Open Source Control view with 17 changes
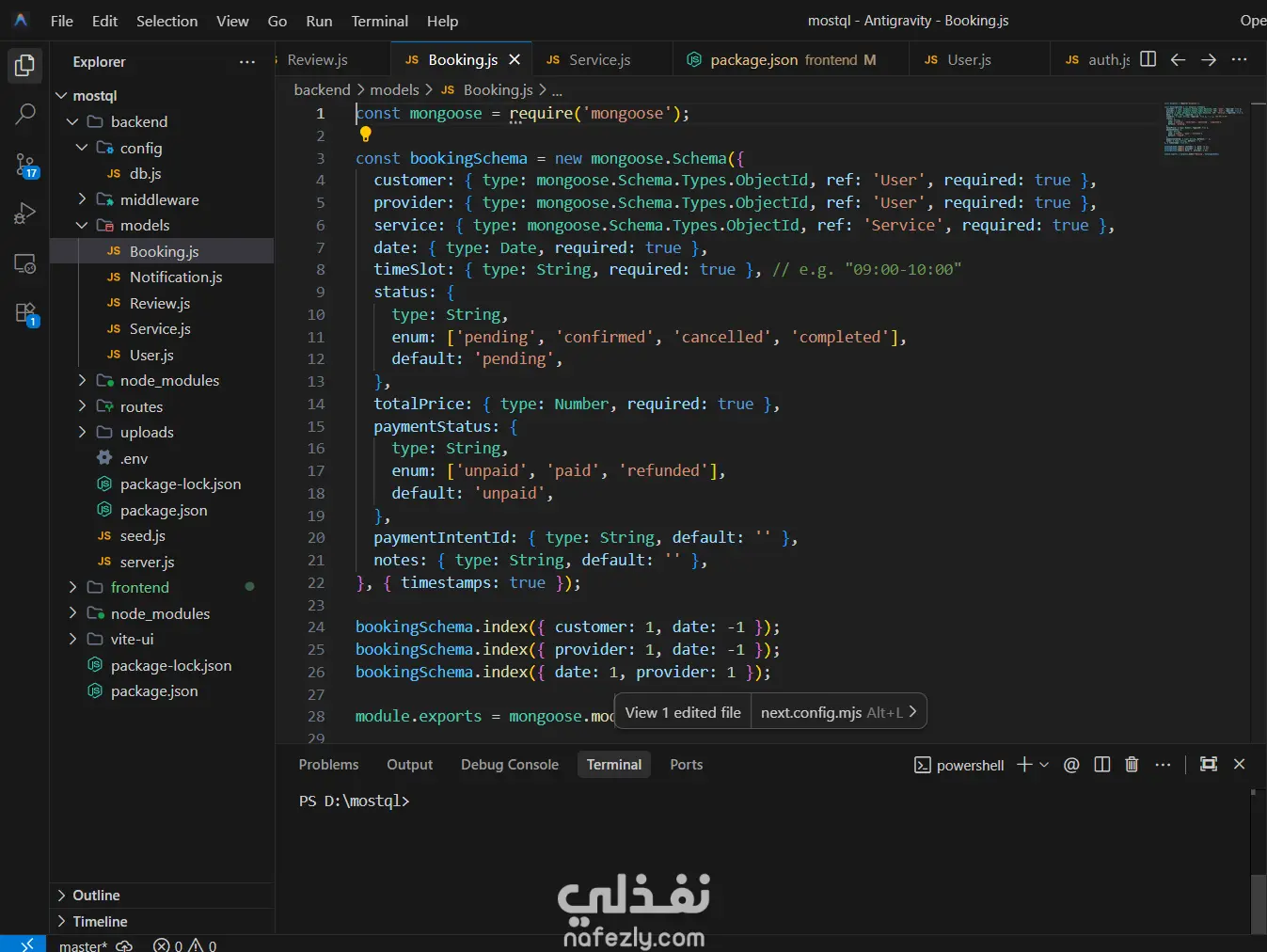The height and width of the screenshot is (952, 1267). click(x=25, y=165)
